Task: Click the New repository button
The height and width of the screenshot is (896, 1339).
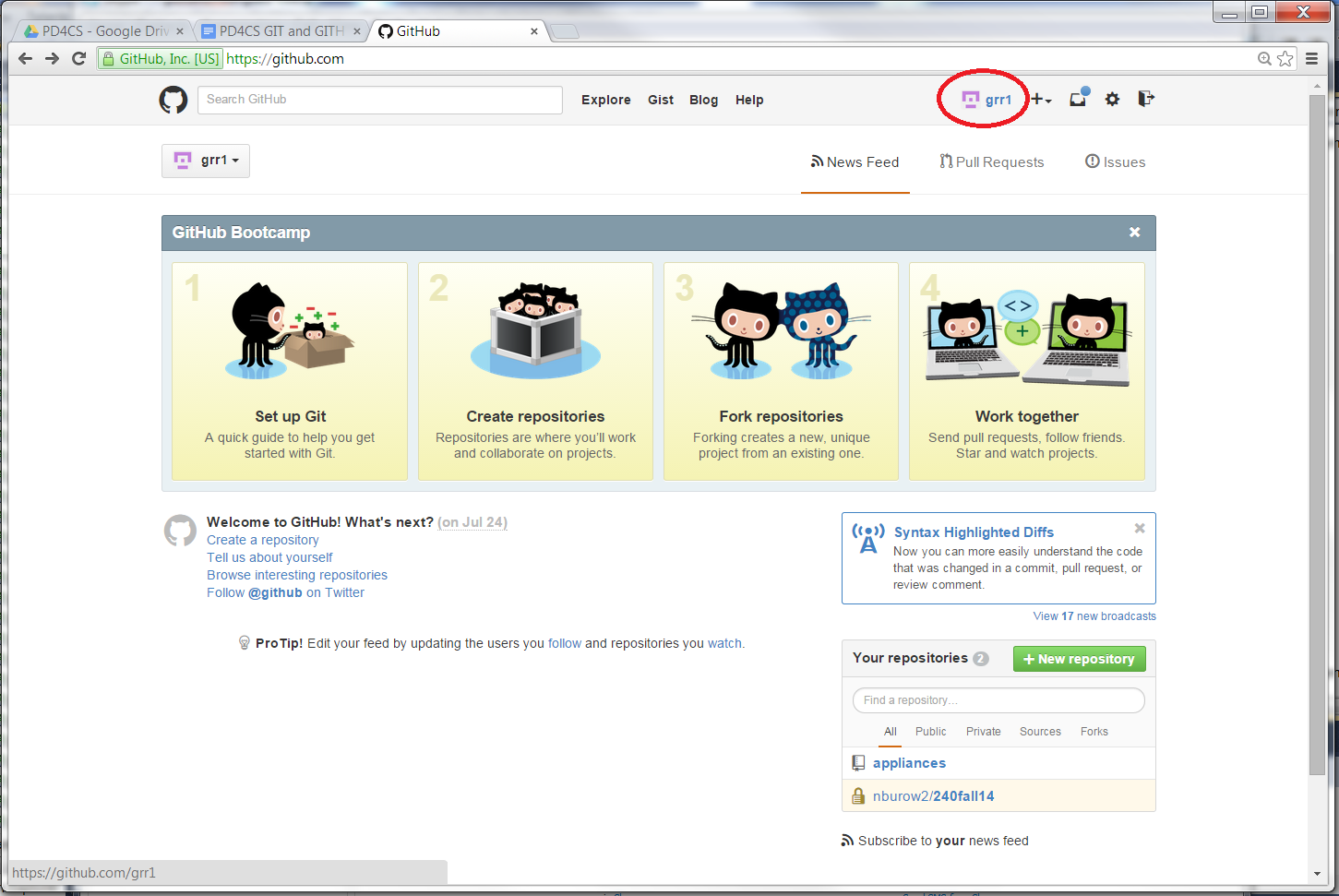Action: pyautogui.click(x=1080, y=659)
